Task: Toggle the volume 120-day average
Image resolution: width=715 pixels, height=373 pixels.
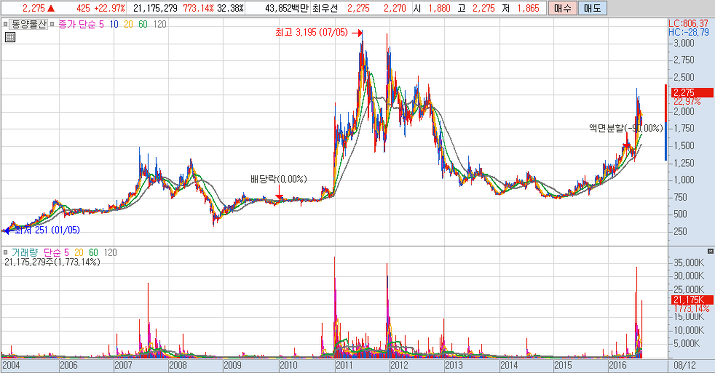Action: tap(110, 252)
